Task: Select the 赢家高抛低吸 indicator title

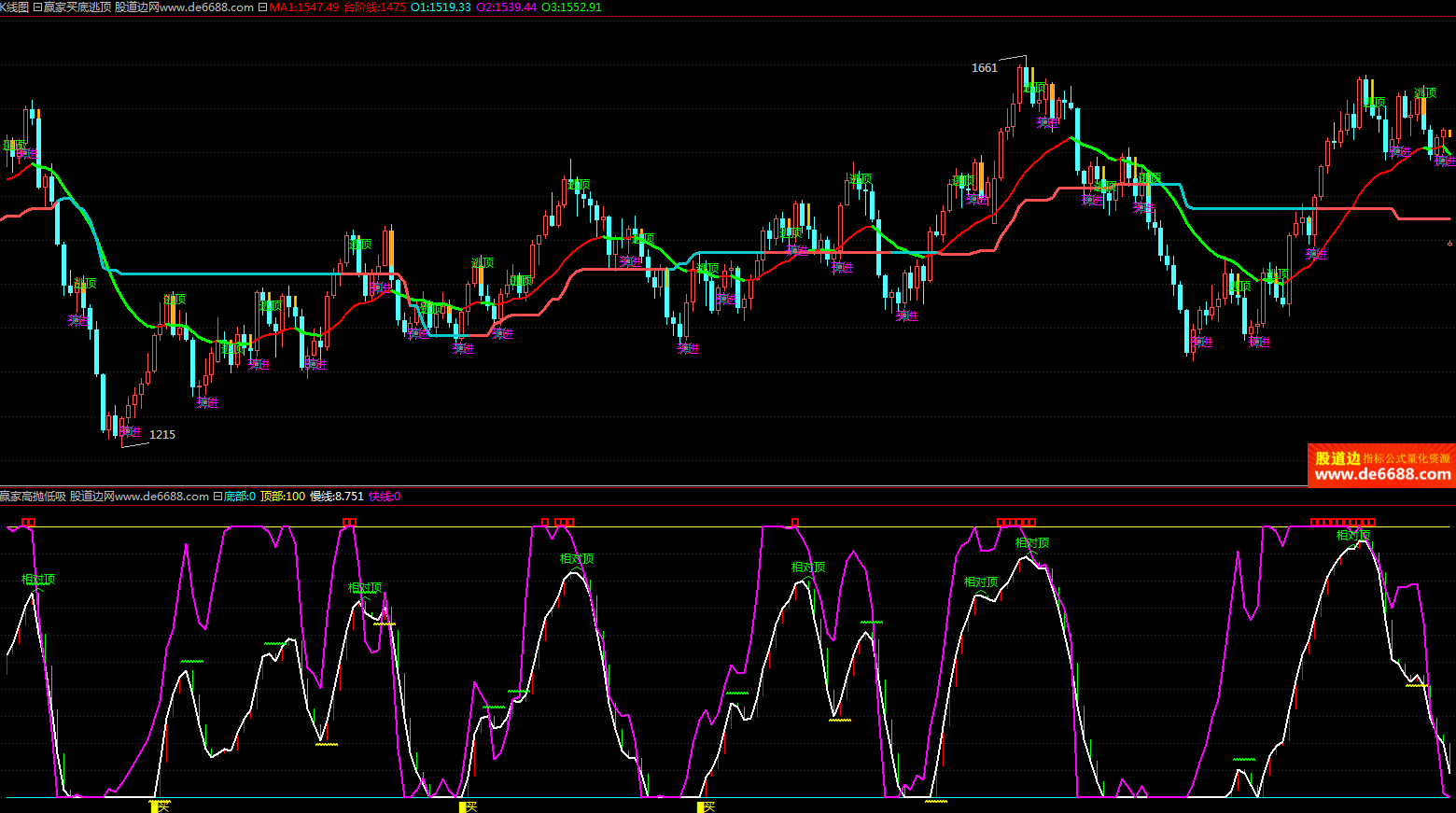Action: [x=34, y=497]
